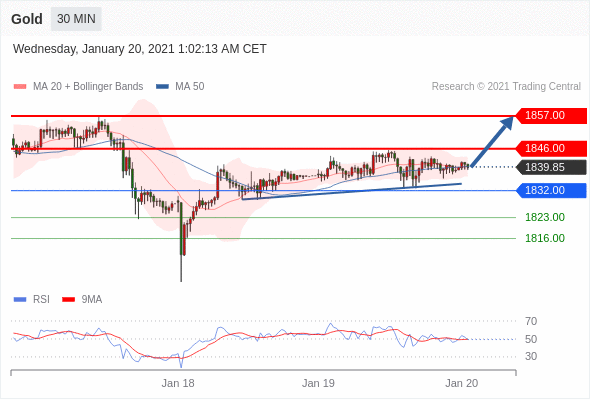
Task: Click the 'Research © 2021 Trading Central' credit
Action: coord(506,87)
